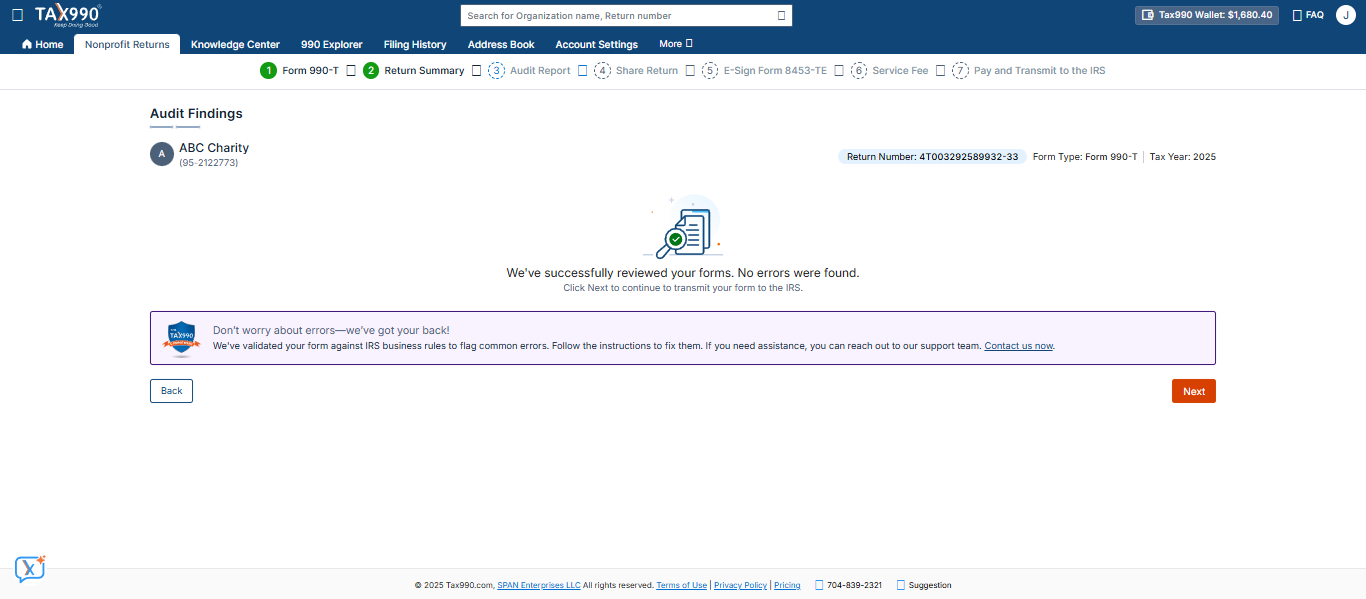Image resolution: width=1366 pixels, height=599 pixels.
Task: Switch to the Filing History tab
Action: (415, 44)
